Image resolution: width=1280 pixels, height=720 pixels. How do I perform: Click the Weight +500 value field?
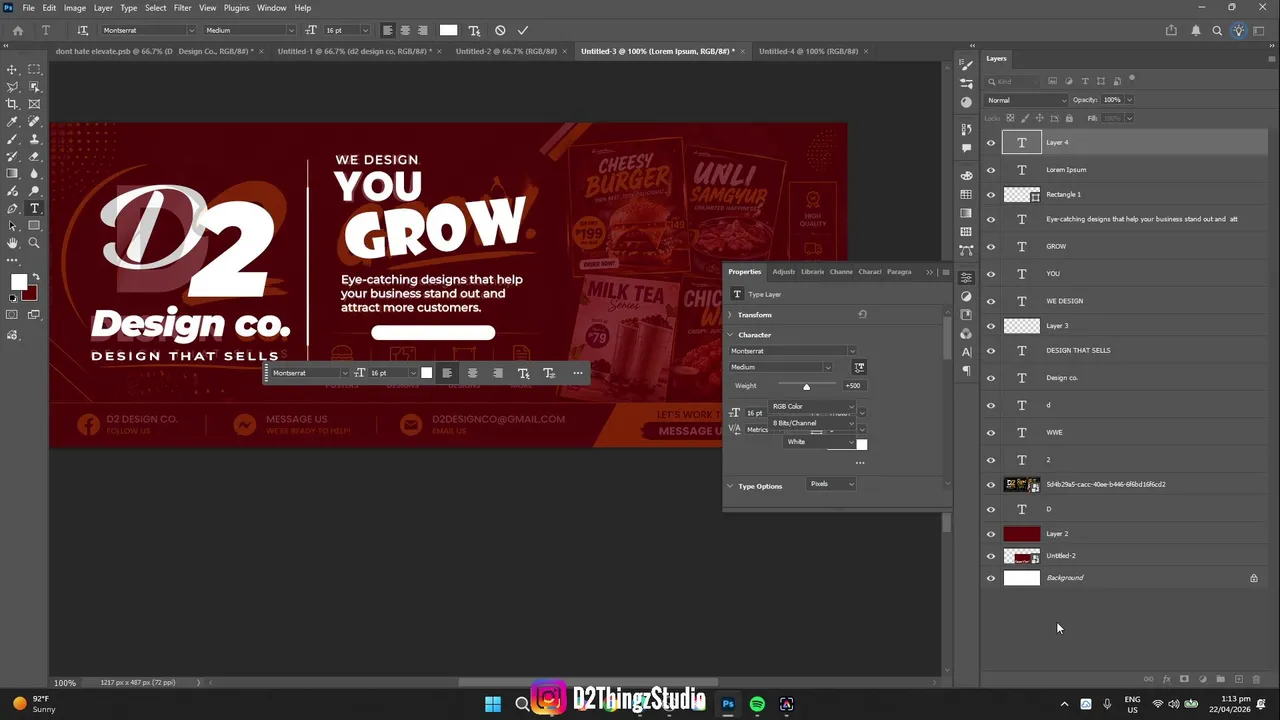pos(853,386)
